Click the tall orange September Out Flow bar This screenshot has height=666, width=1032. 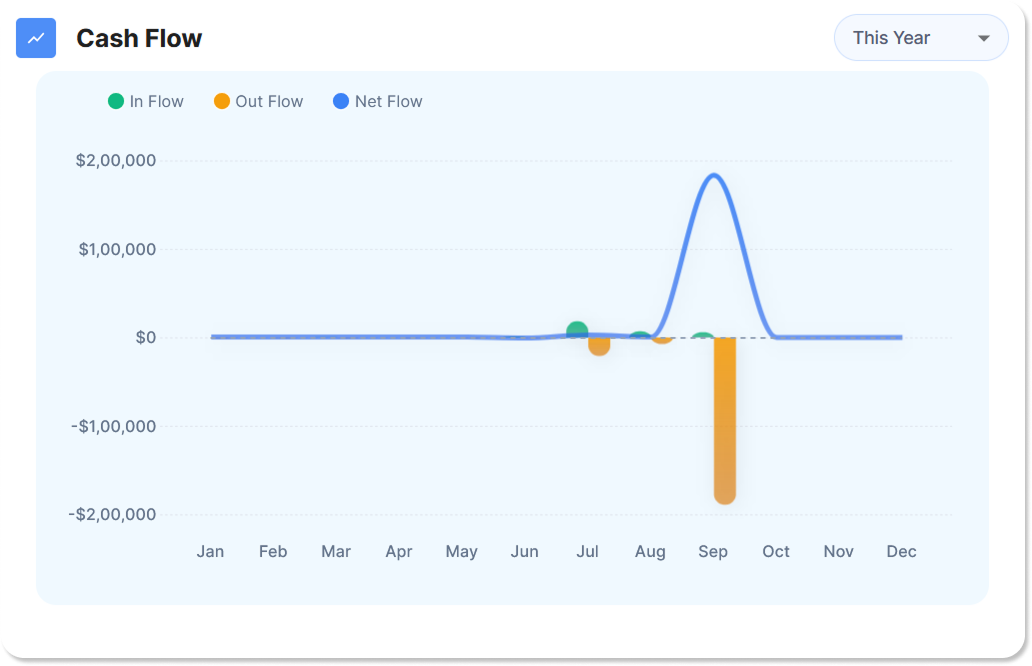[x=724, y=420]
